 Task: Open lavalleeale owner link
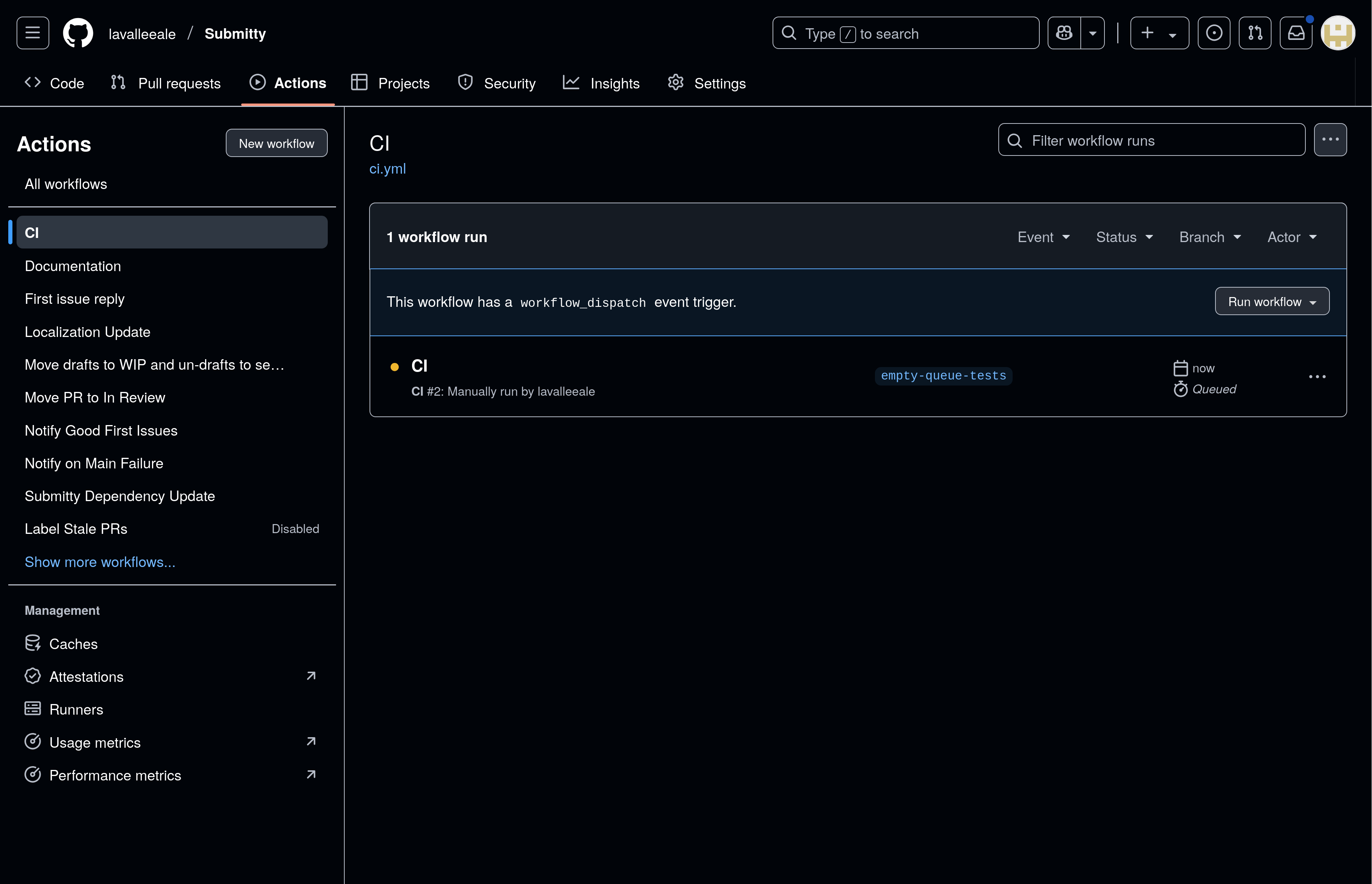pos(142,34)
